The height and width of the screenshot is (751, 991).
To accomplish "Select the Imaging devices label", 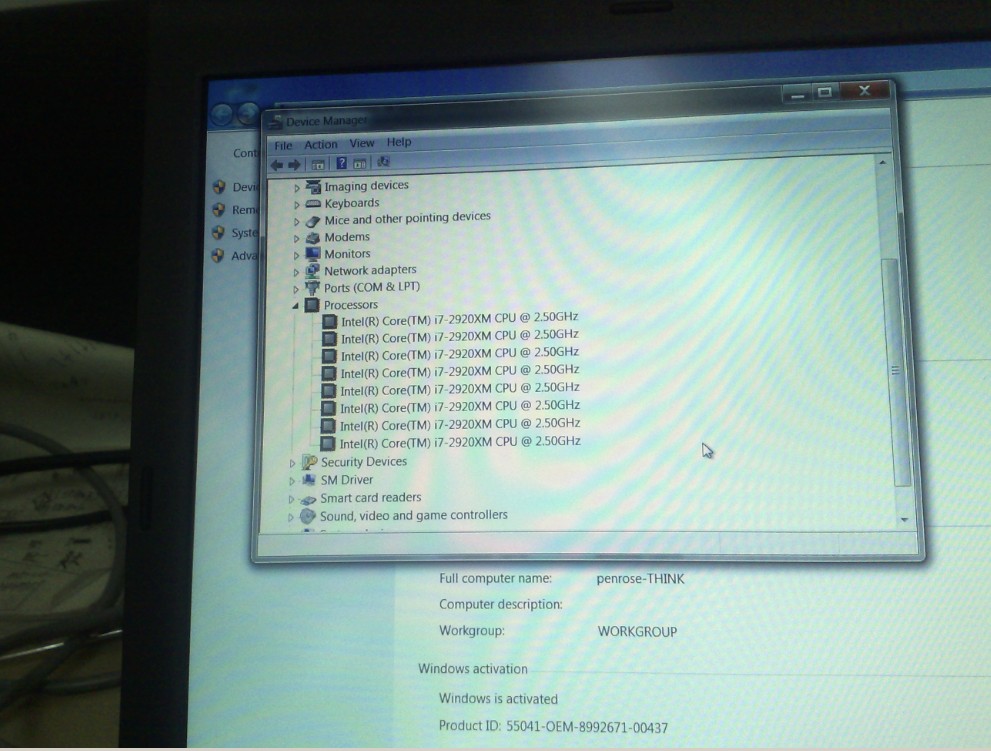I will [x=367, y=185].
